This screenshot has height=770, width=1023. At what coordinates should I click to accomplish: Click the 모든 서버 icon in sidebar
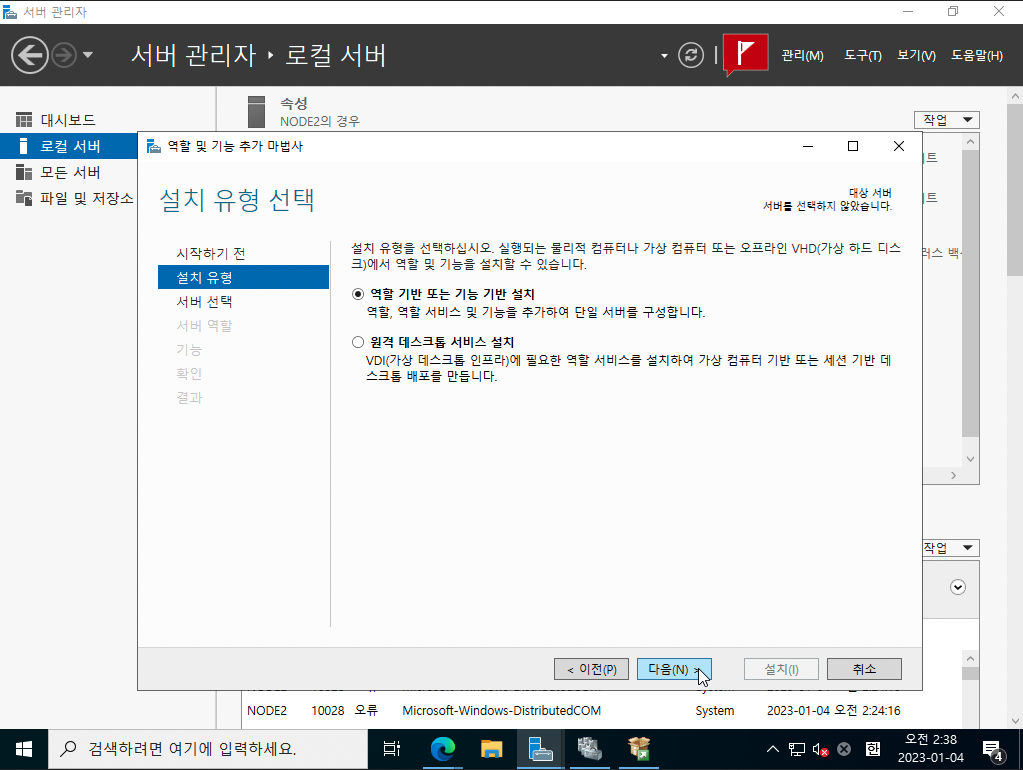tap(23, 172)
